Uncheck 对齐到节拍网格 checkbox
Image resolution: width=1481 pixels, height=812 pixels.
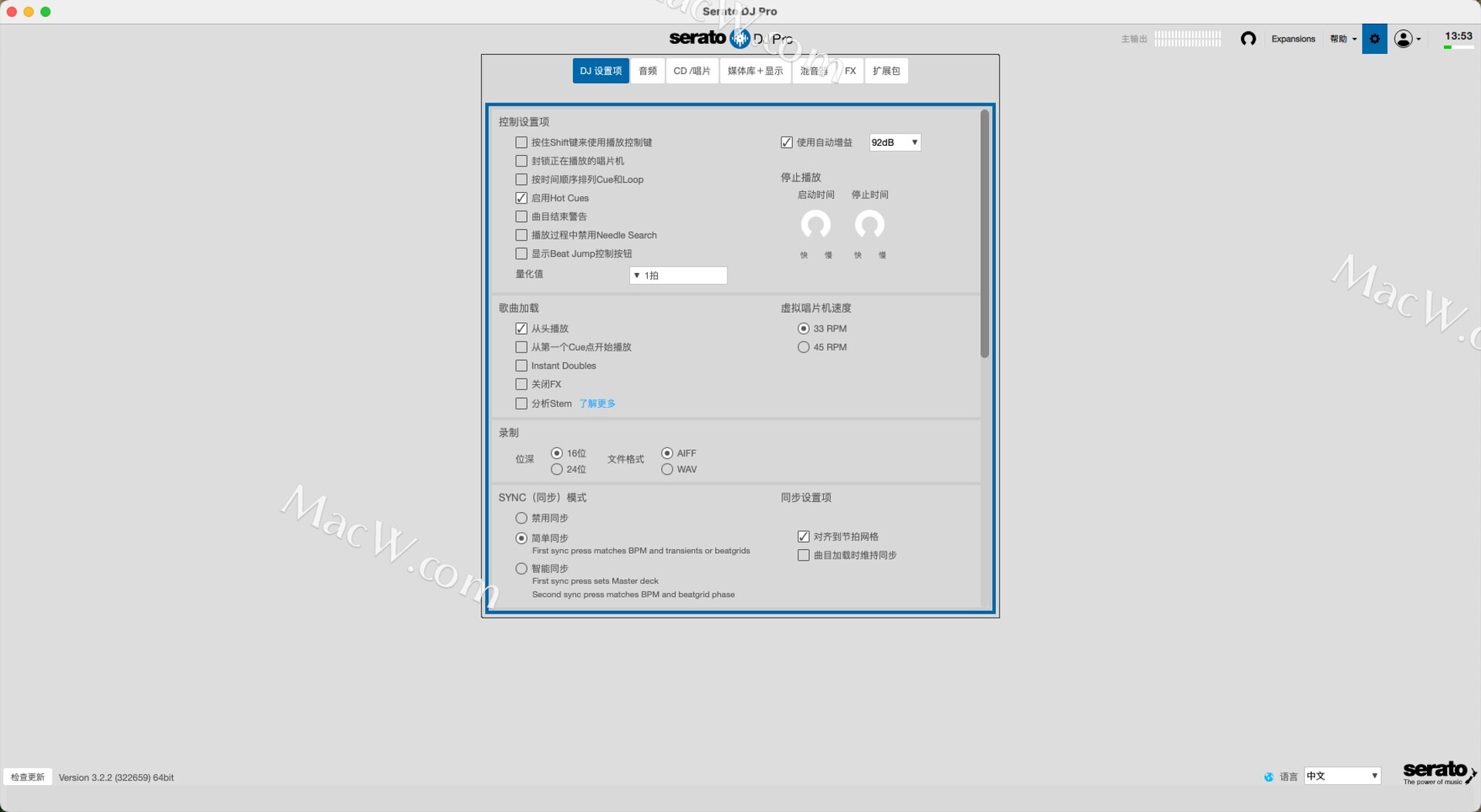tap(804, 537)
